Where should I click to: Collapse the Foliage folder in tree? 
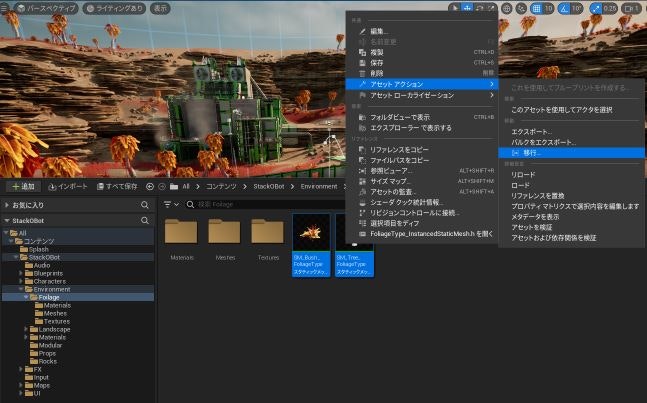26,297
